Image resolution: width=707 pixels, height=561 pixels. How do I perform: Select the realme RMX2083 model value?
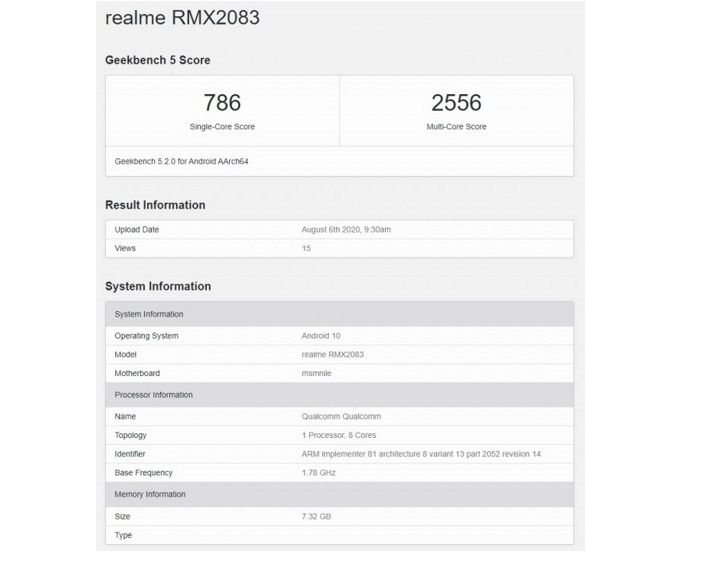pos(333,354)
